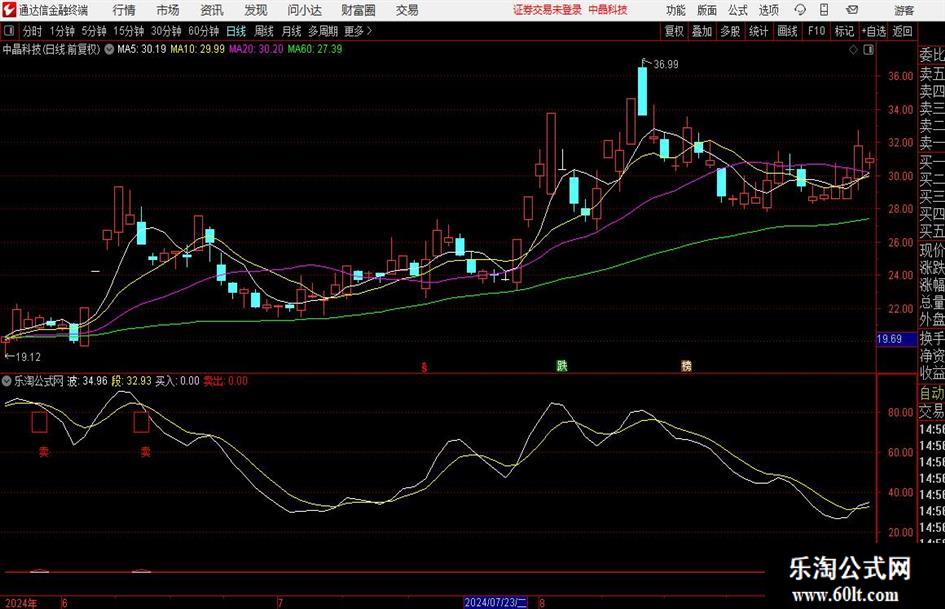Click the 19.12 low price marker
This screenshot has width=945, height=609.
coord(28,357)
